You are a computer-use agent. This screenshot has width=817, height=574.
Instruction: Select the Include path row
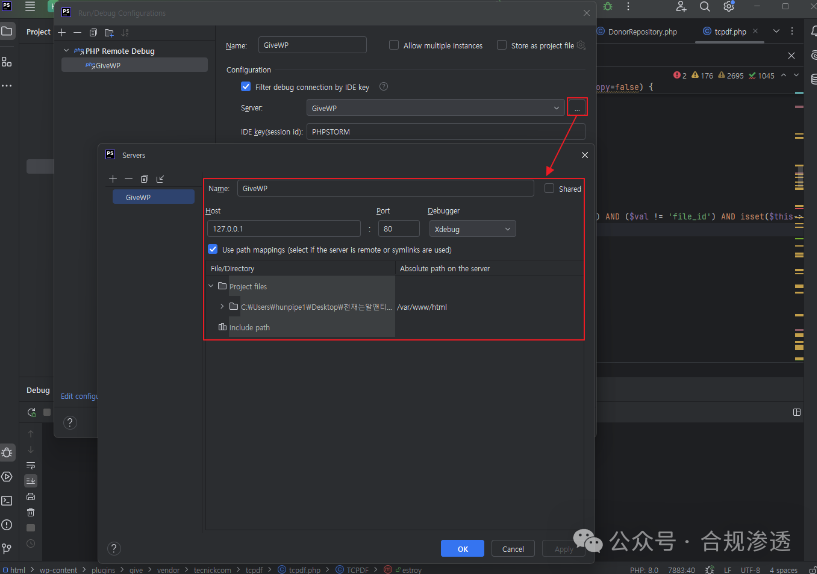coord(249,327)
